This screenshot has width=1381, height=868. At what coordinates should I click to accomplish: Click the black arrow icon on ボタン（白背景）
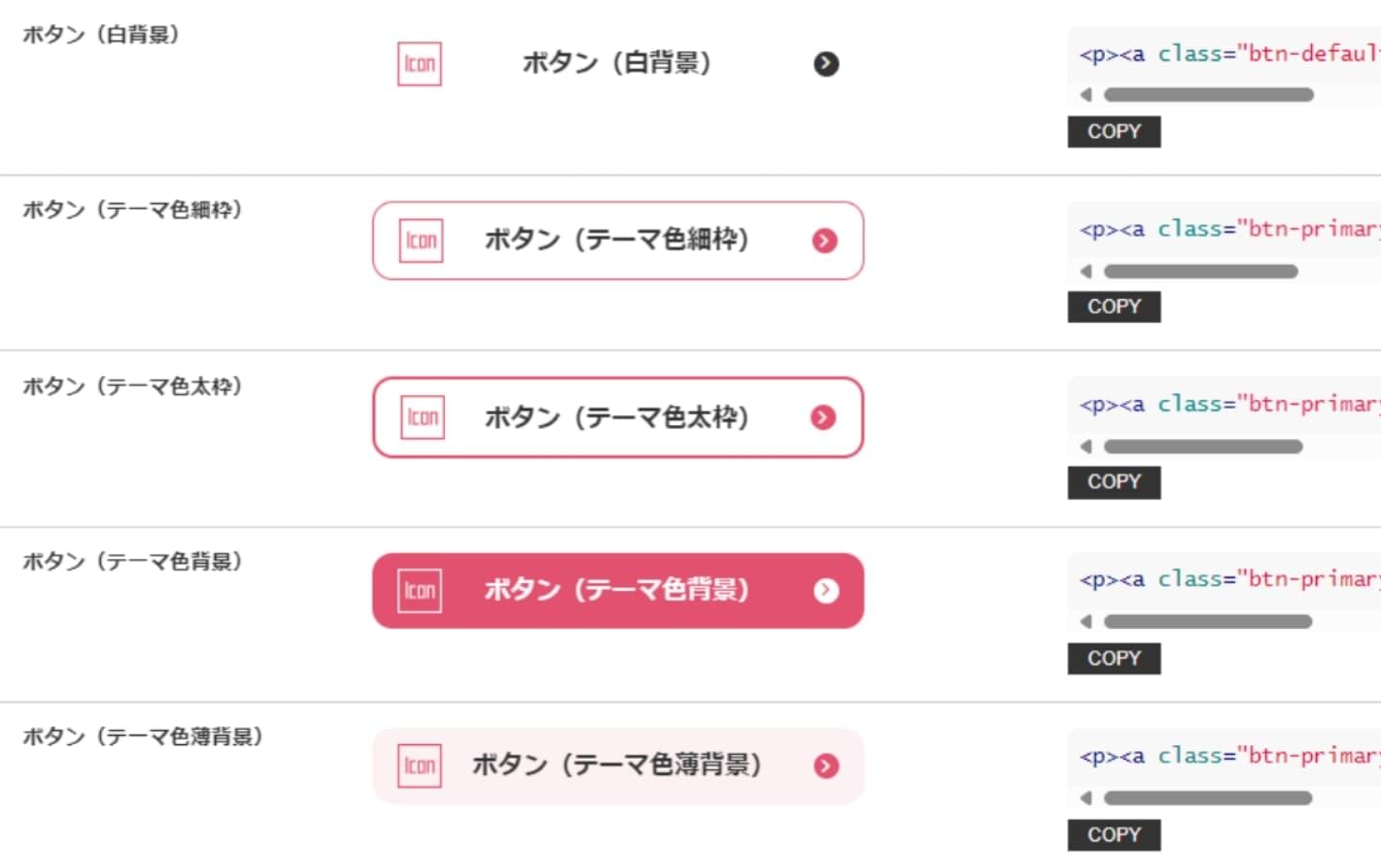point(826,64)
